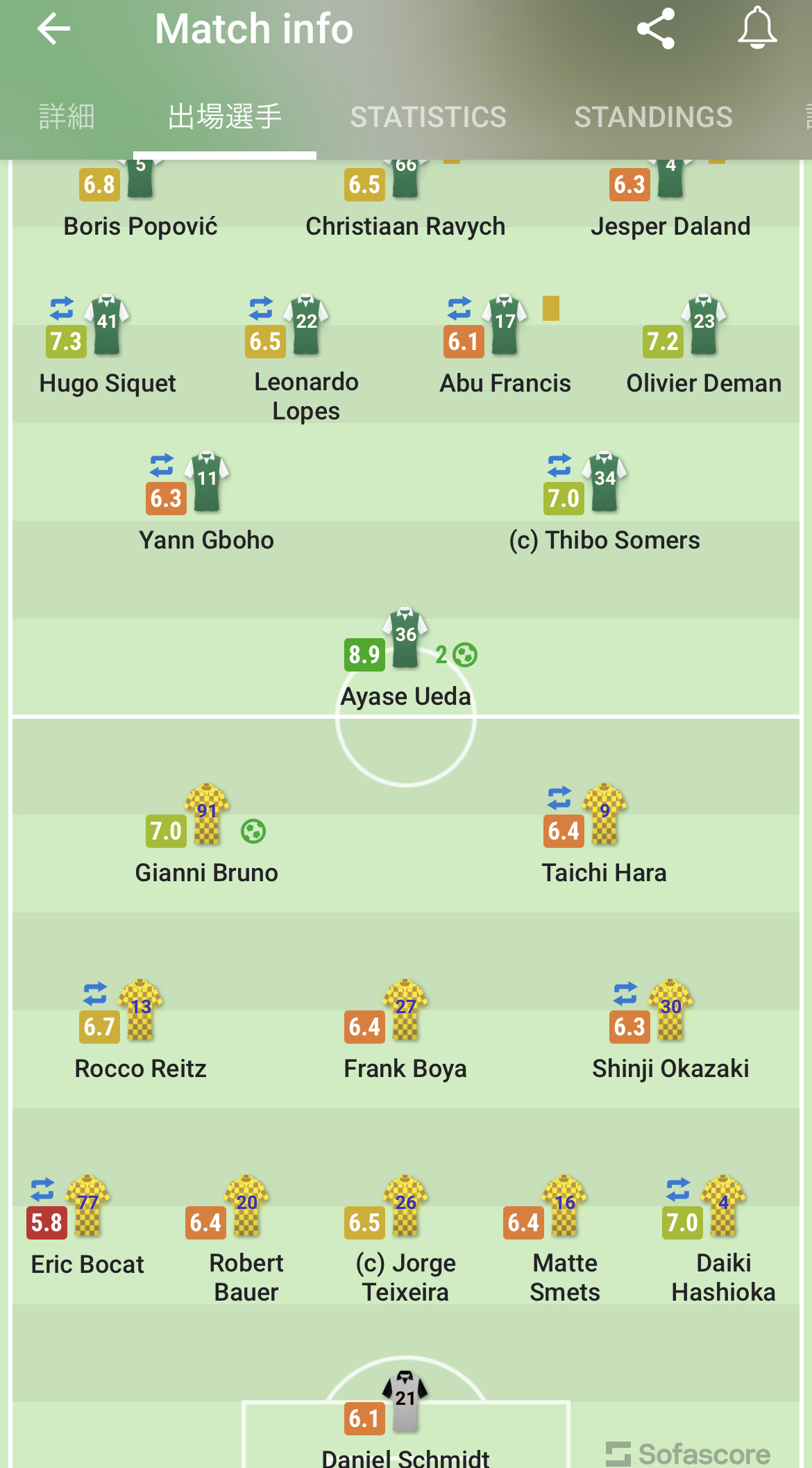Tap the back arrow icon

pyautogui.click(x=53, y=29)
